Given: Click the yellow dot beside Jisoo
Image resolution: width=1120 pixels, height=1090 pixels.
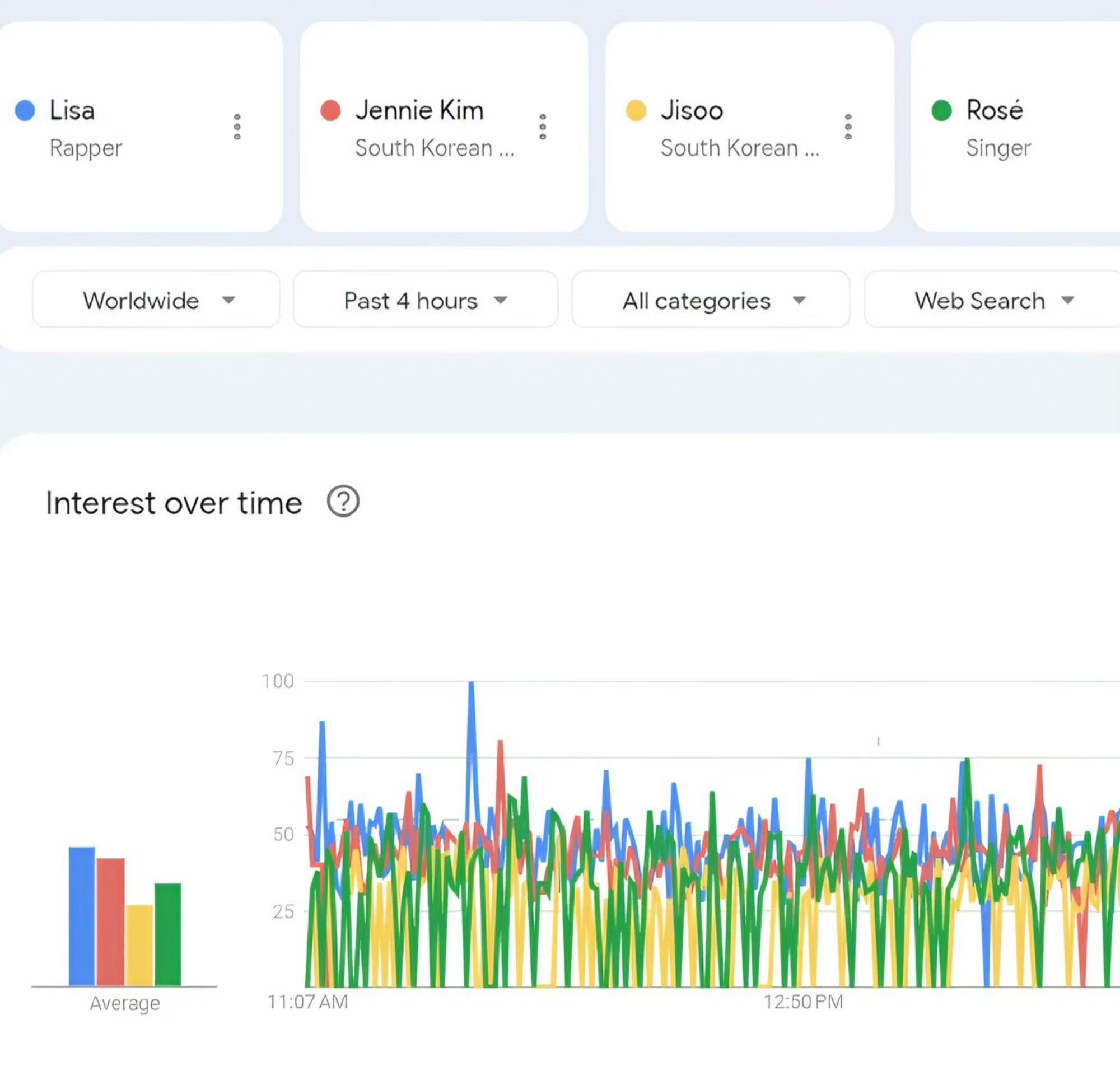Looking at the screenshot, I should tap(636, 110).
